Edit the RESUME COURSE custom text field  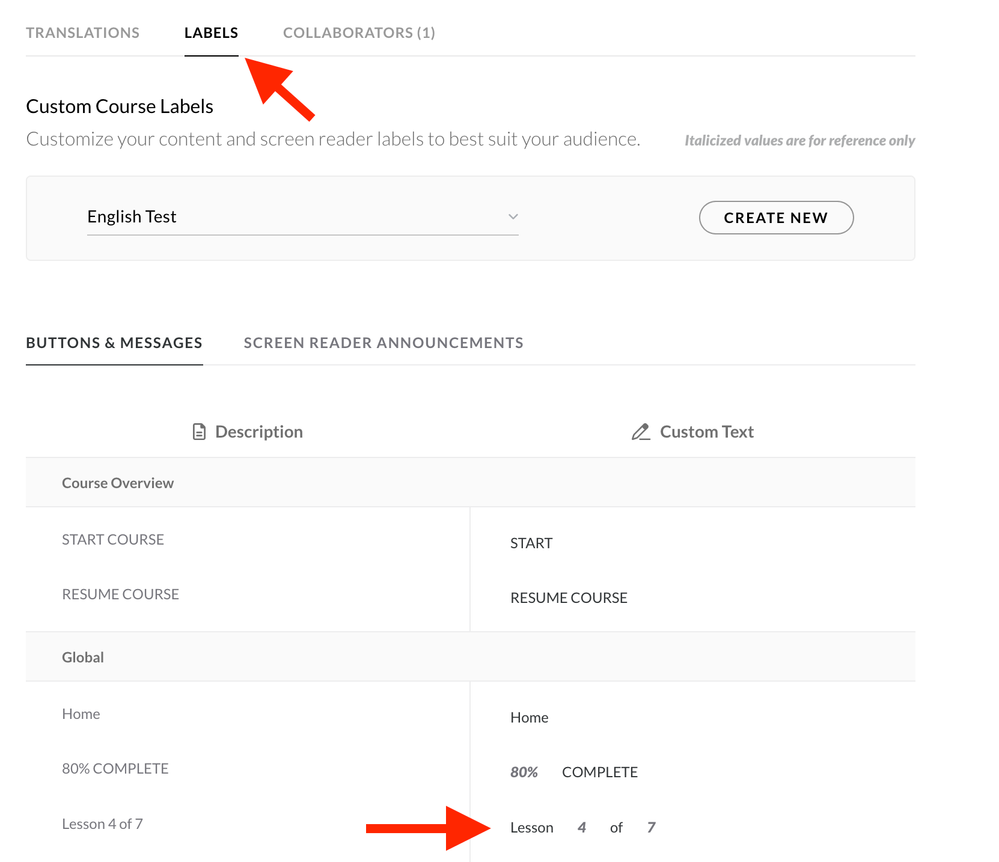[x=569, y=598]
